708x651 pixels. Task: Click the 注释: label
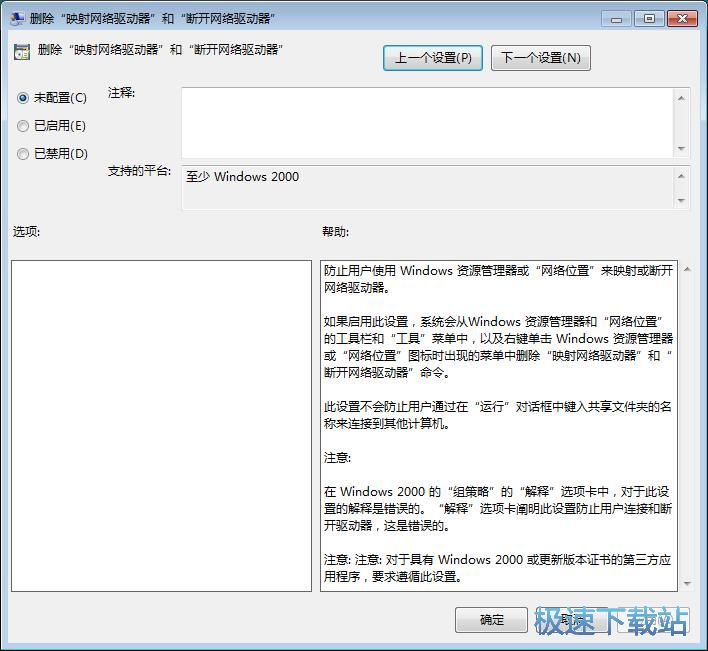(x=121, y=93)
